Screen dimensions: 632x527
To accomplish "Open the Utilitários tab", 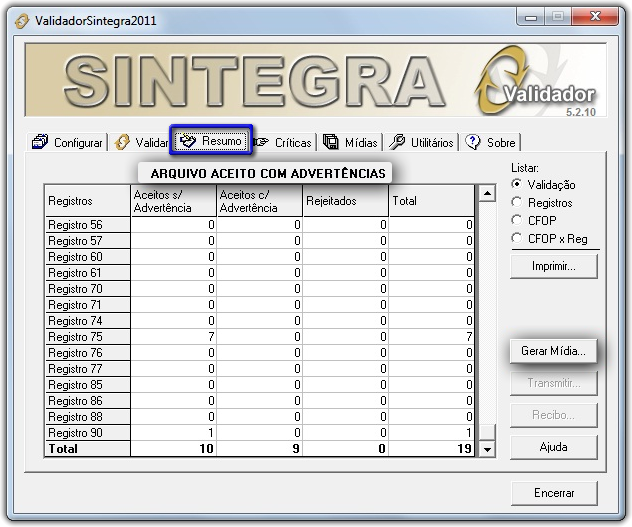I will pos(421,142).
